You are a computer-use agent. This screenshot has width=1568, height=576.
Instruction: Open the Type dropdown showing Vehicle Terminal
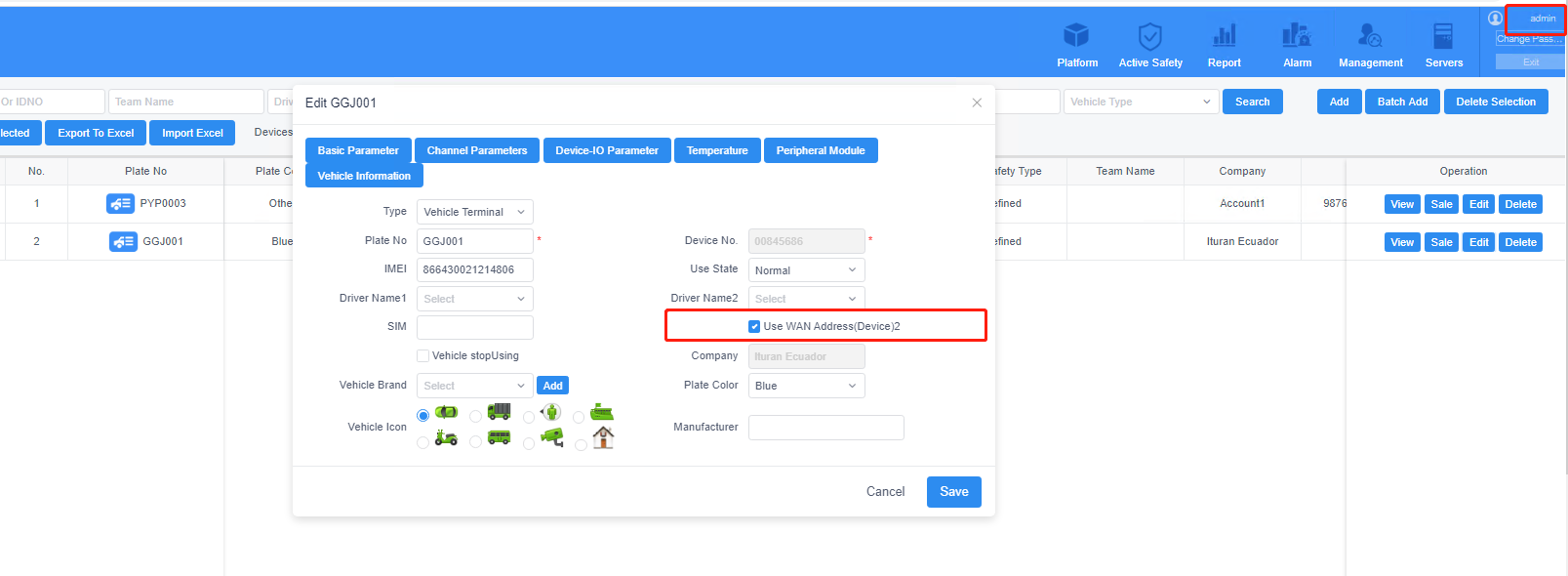point(475,212)
